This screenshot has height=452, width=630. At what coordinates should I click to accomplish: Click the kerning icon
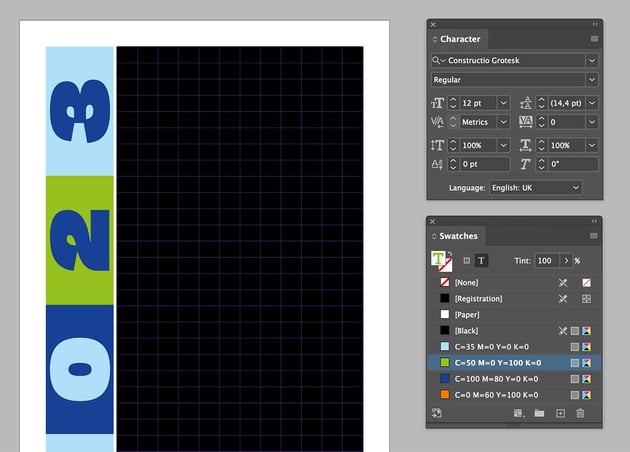pyautogui.click(x=437, y=122)
